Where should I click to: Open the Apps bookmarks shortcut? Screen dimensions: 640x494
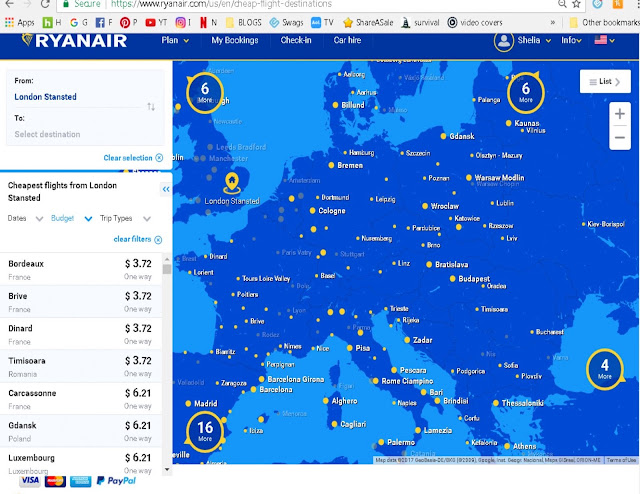coord(19,22)
